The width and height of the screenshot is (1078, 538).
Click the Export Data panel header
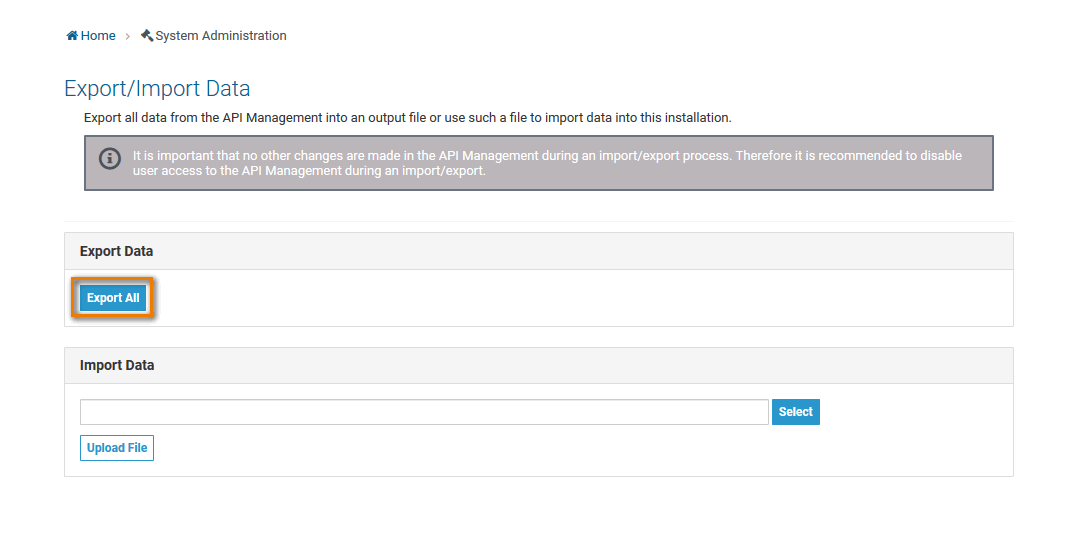point(538,251)
